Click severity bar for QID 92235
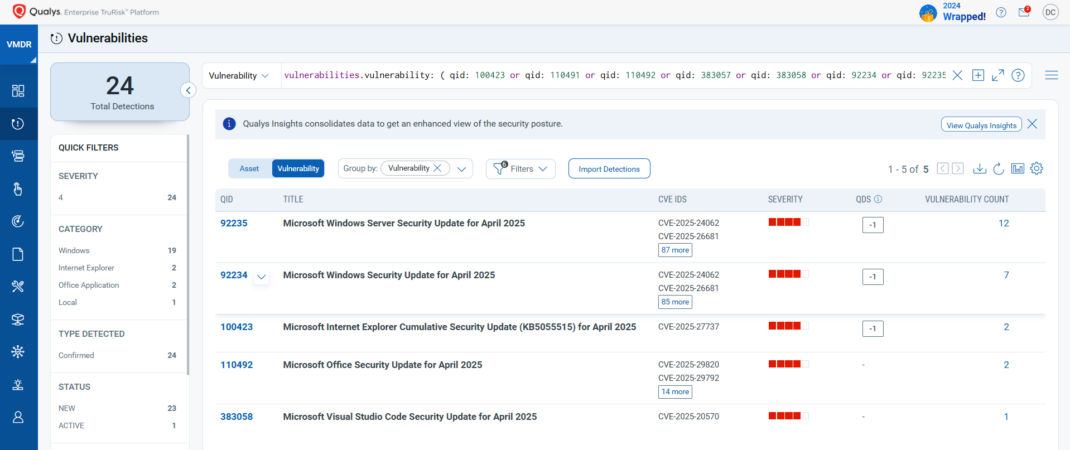 (788, 222)
